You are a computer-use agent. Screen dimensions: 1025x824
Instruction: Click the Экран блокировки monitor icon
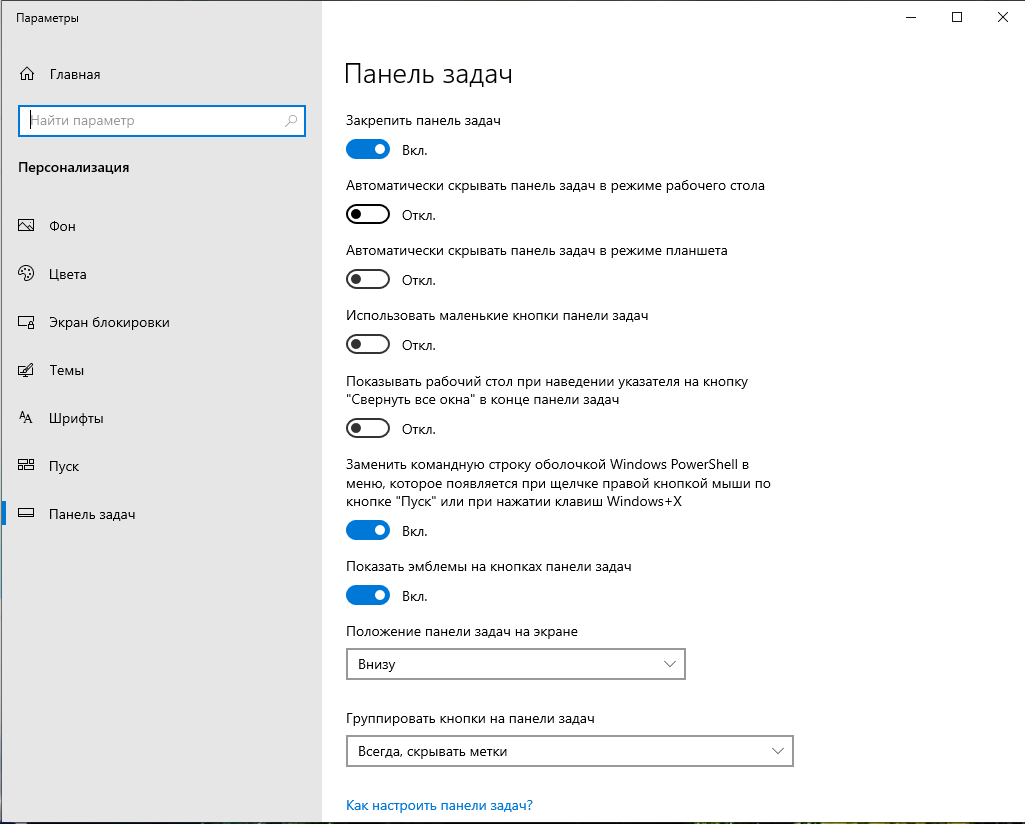pyautogui.click(x=27, y=322)
